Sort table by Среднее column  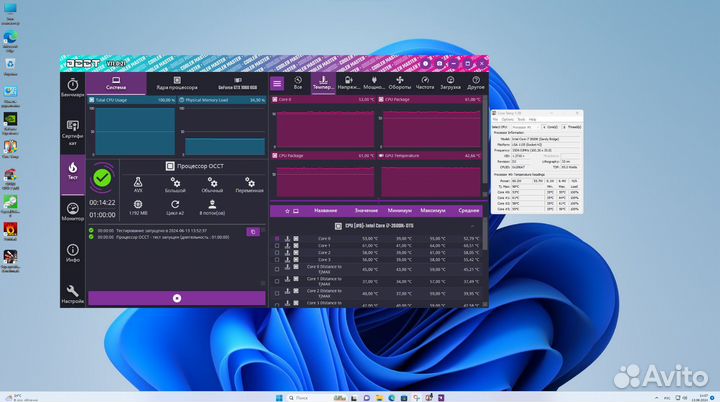pyautogui.click(x=469, y=211)
